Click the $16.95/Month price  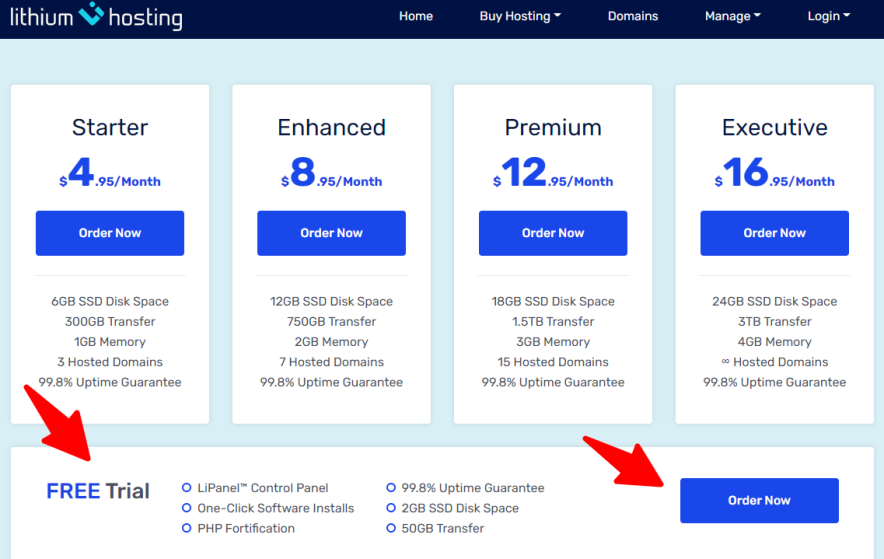coord(775,172)
